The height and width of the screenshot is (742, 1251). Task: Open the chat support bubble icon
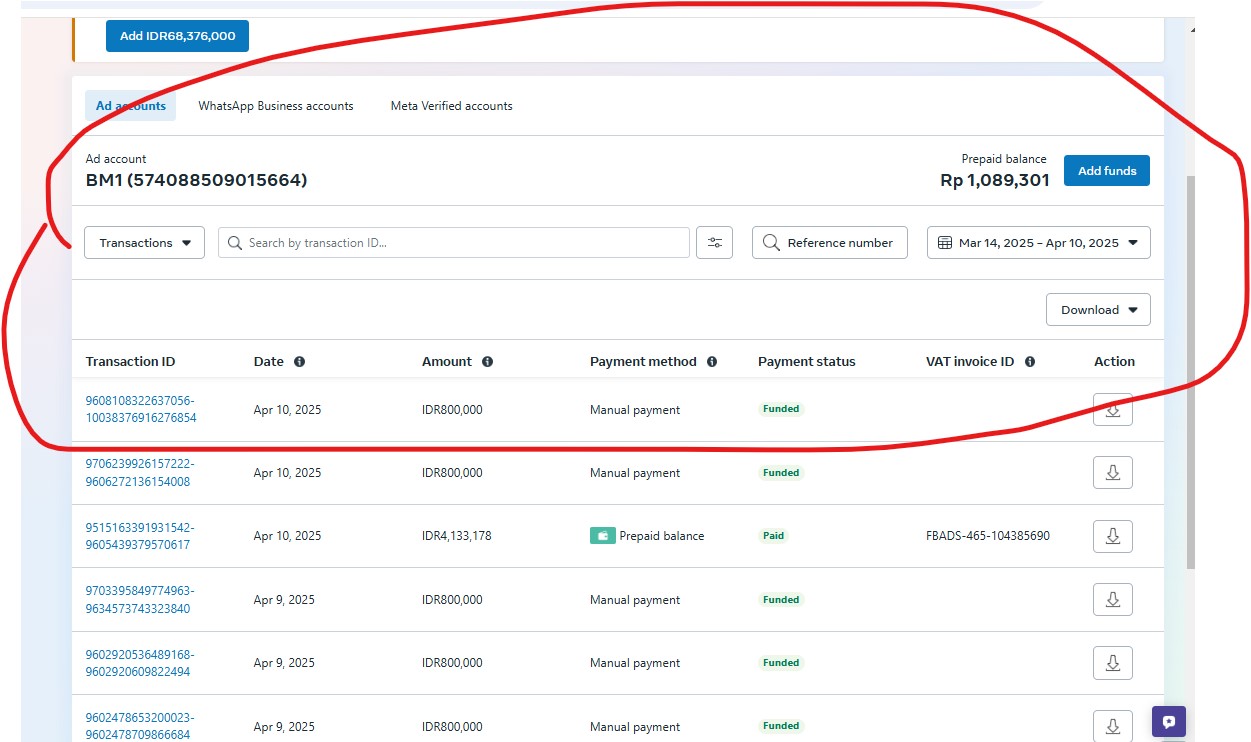[x=1168, y=721]
